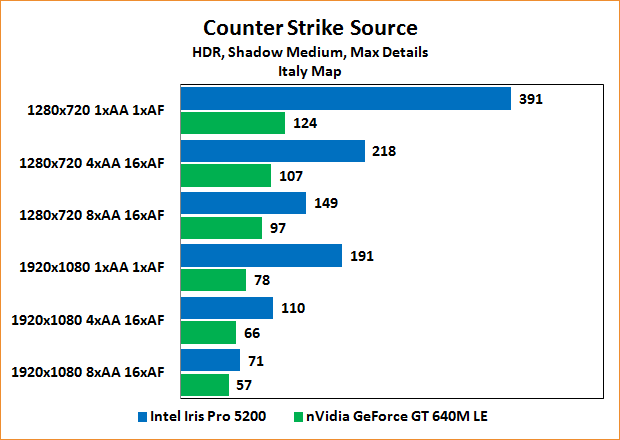This screenshot has width=620, height=440.
Task: Click the data label '391'
Action: point(531,99)
